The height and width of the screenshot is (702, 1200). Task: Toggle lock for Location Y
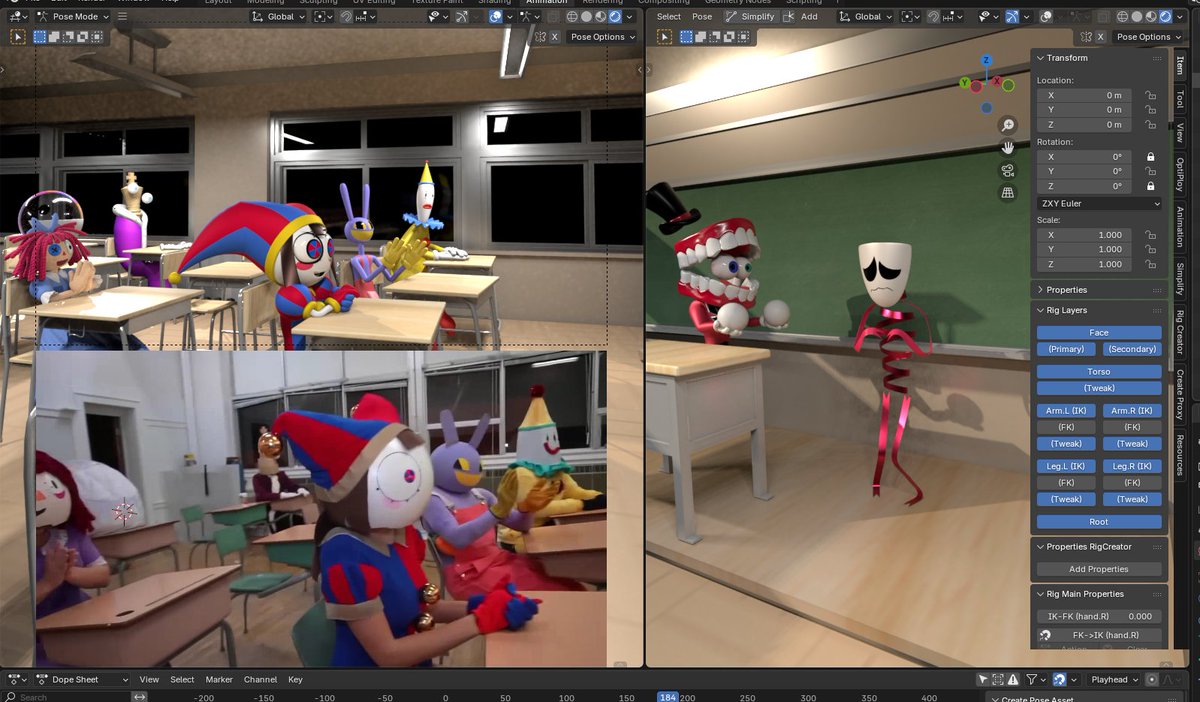[x=1151, y=110]
